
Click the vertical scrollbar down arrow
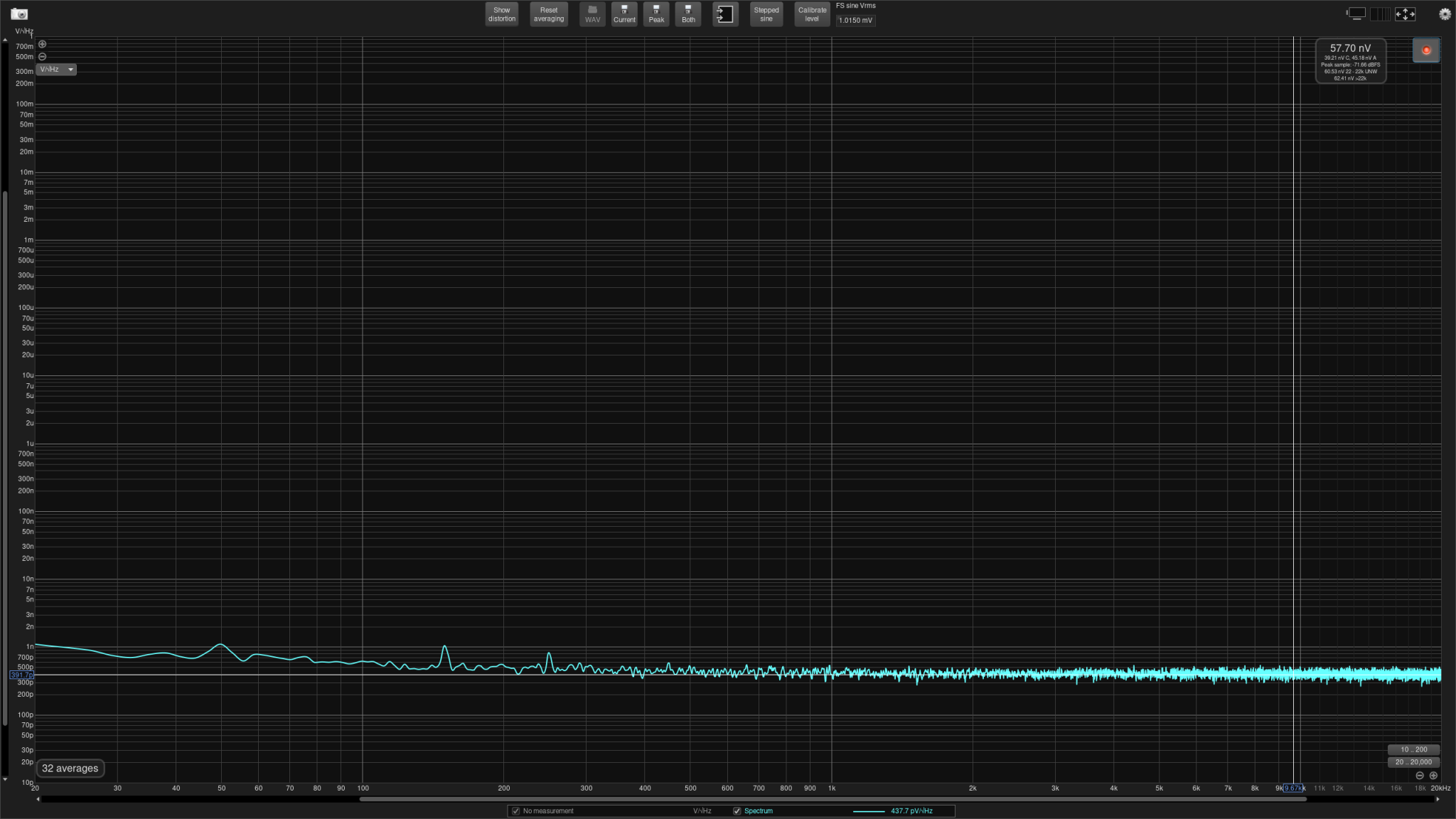tap(5, 780)
